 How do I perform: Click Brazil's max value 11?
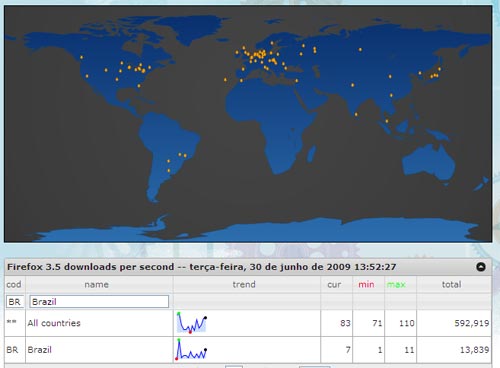409,350
